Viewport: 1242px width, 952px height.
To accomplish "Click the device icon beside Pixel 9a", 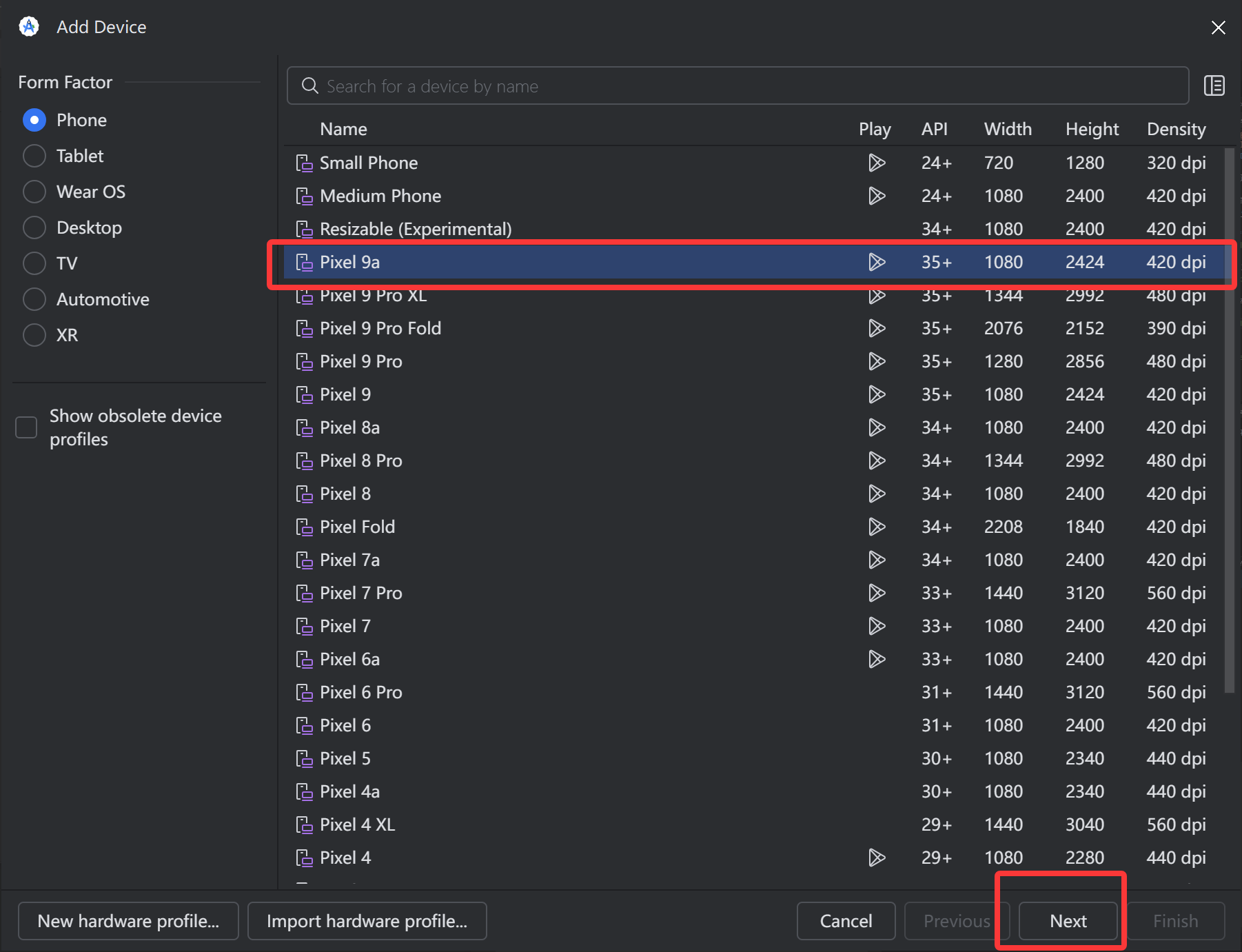I will [x=304, y=262].
